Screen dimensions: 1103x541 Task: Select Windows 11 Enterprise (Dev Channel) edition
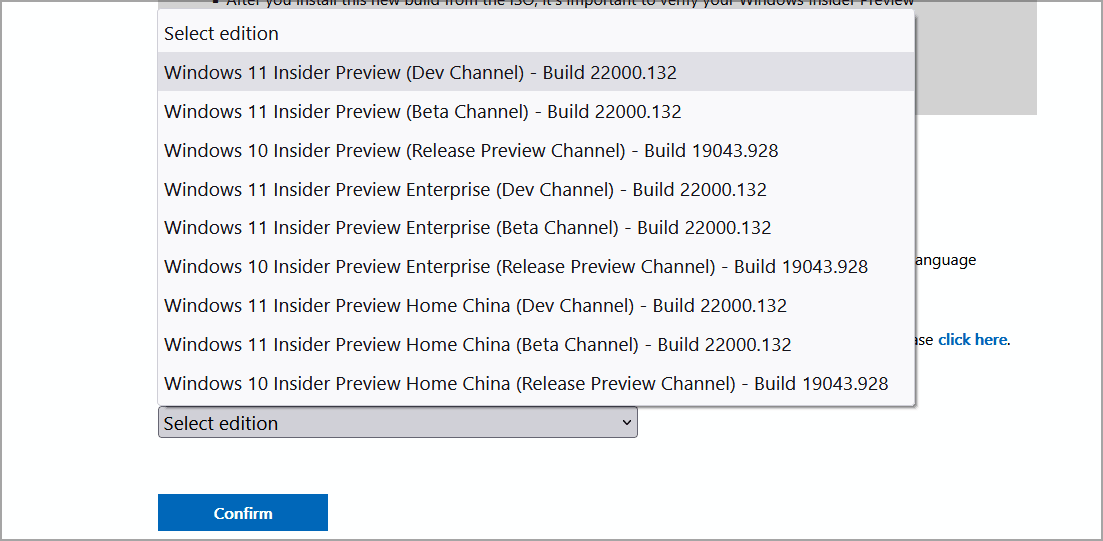(465, 190)
